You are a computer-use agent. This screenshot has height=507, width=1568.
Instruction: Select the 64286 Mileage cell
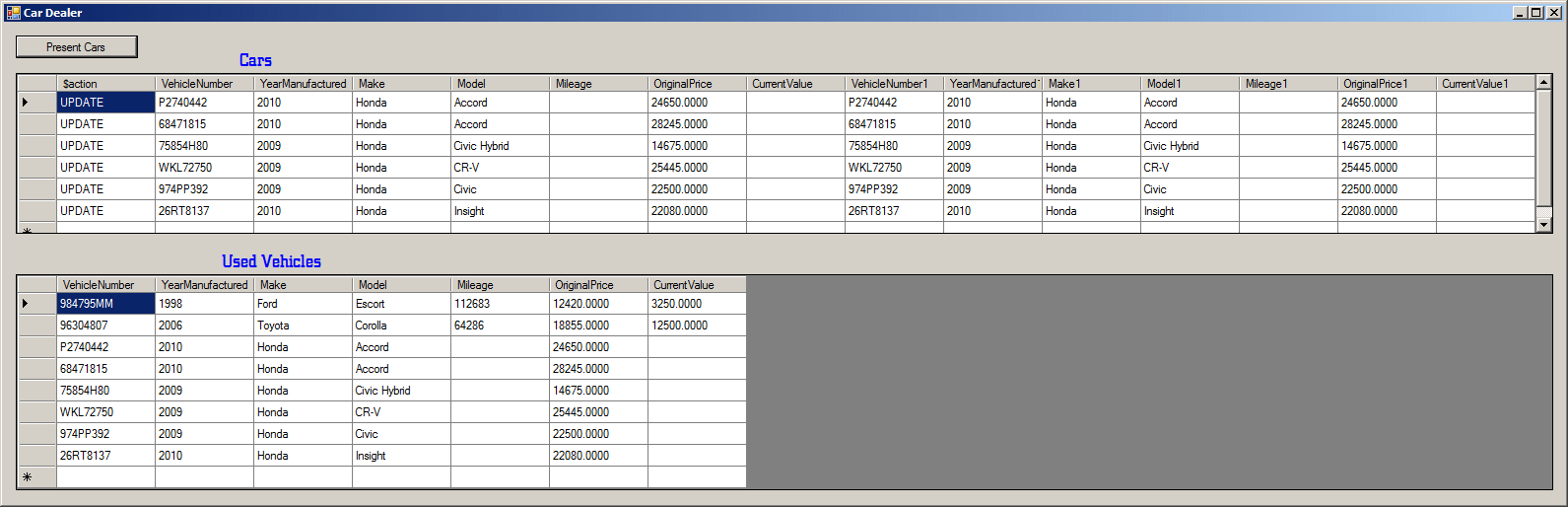[500, 326]
